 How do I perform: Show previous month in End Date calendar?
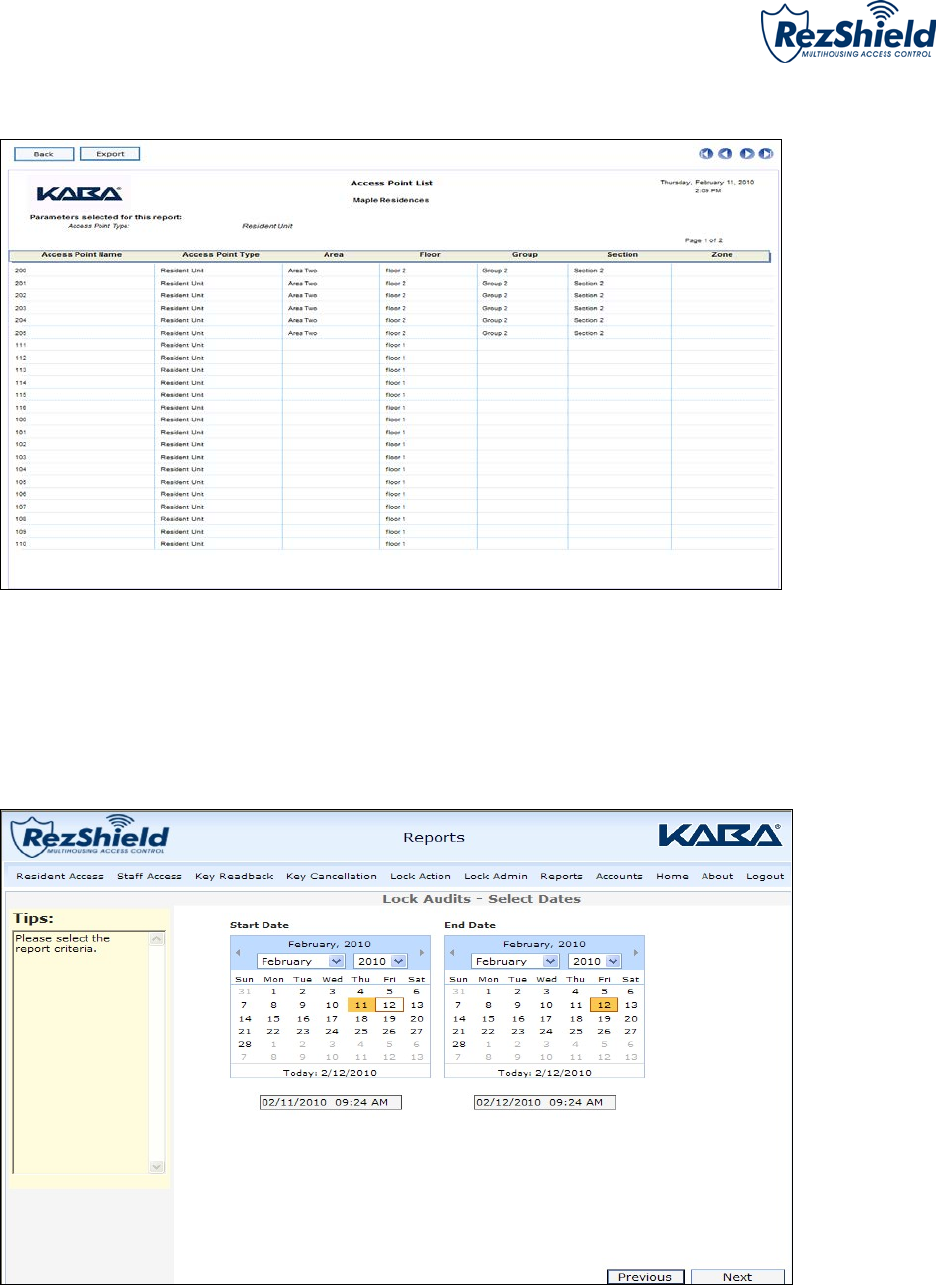click(x=452, y=952)
